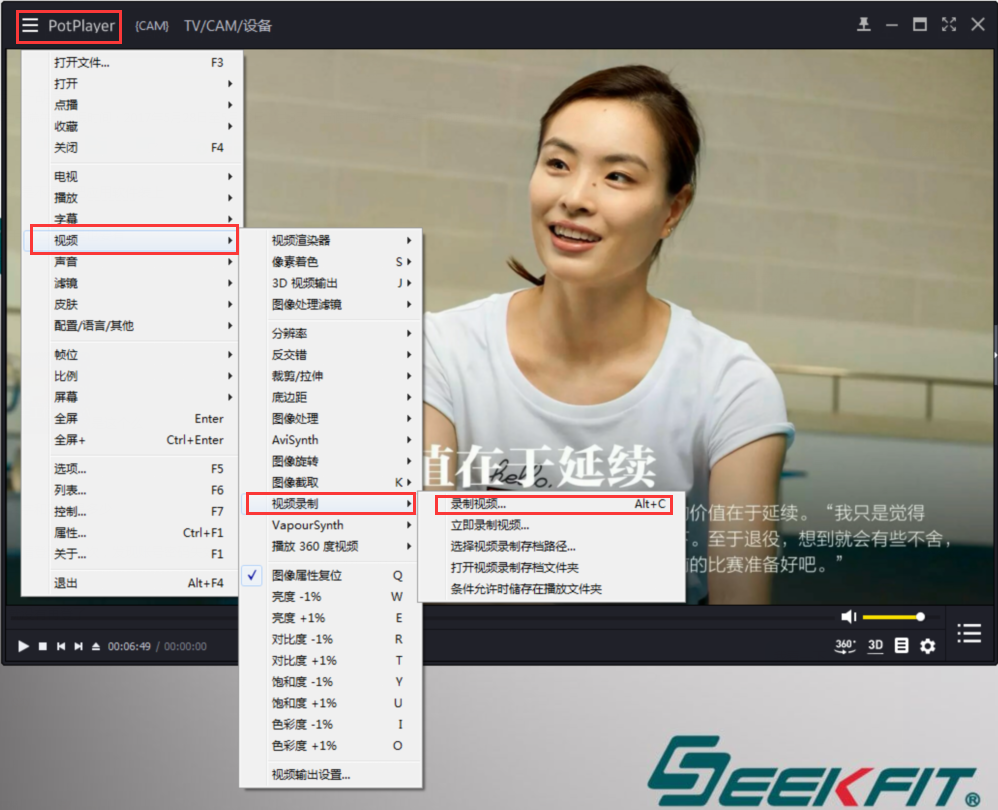
Task: Click the yellow volume slider
Action: pos(891,617)
